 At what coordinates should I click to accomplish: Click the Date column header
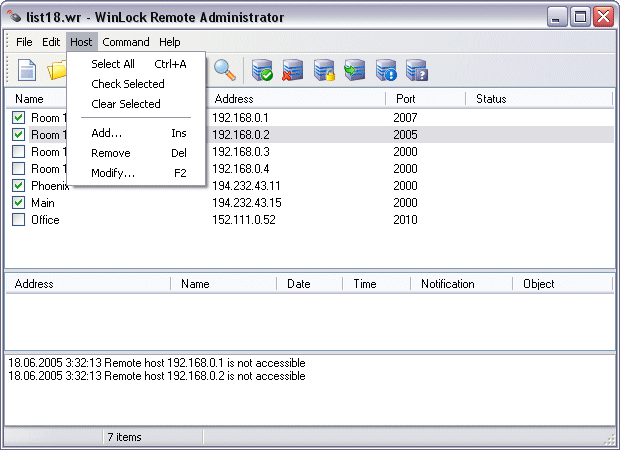click(x=310, y=284)
